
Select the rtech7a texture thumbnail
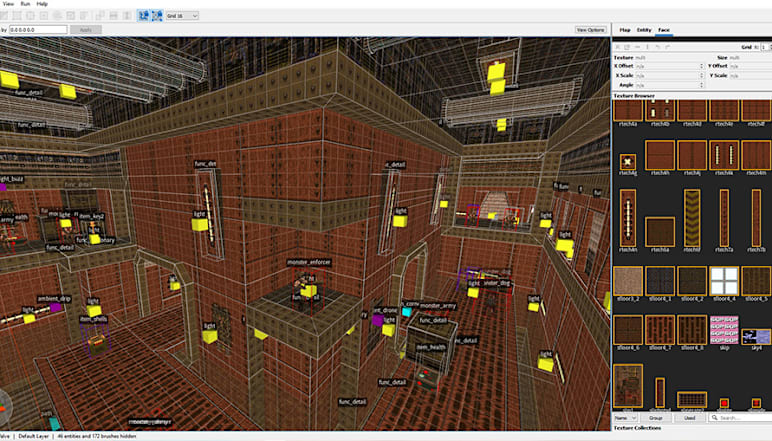[x=724, y=218]
